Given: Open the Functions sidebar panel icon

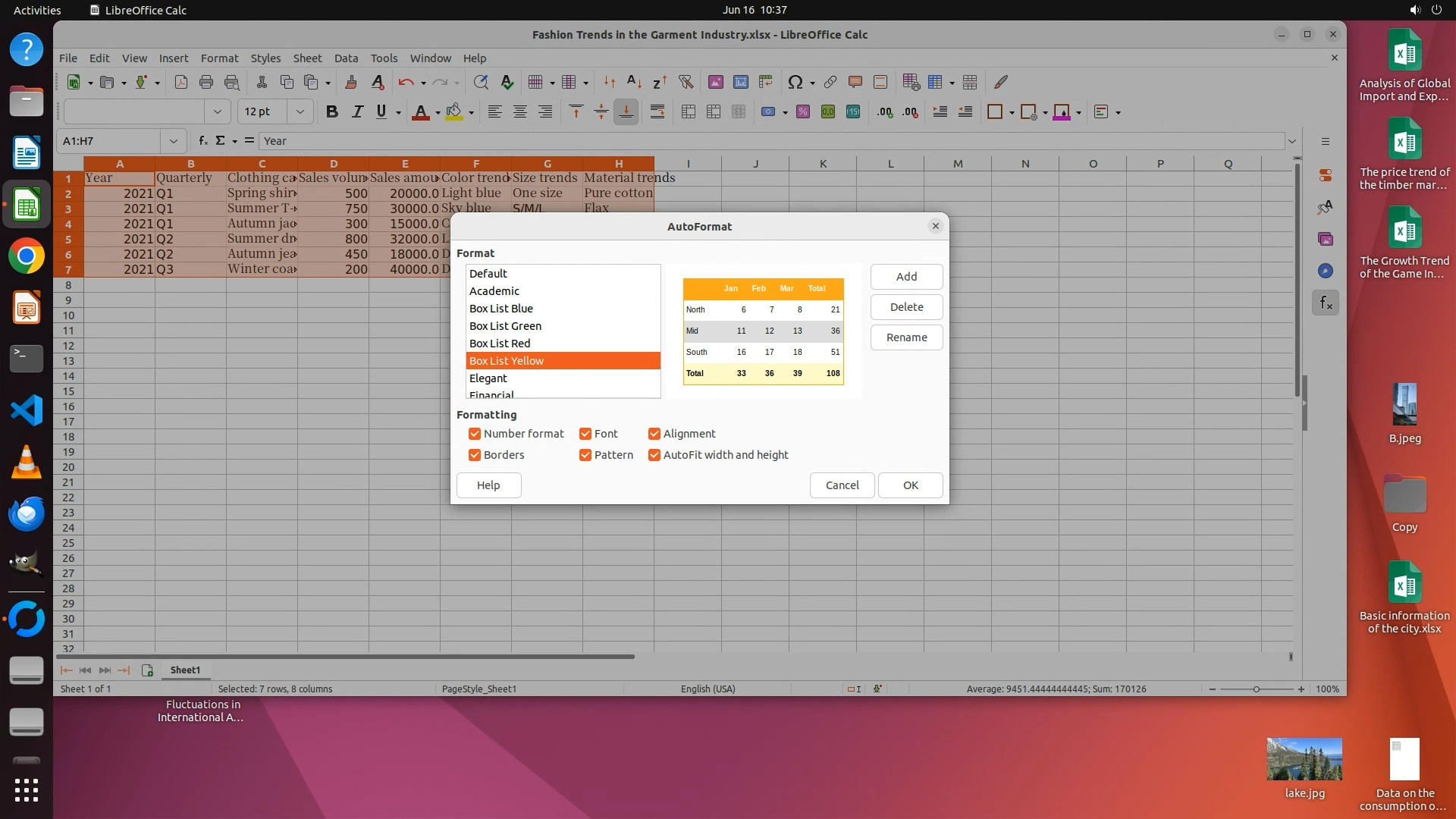Looking at the screenshot, I should click(x=1325, y=303).
